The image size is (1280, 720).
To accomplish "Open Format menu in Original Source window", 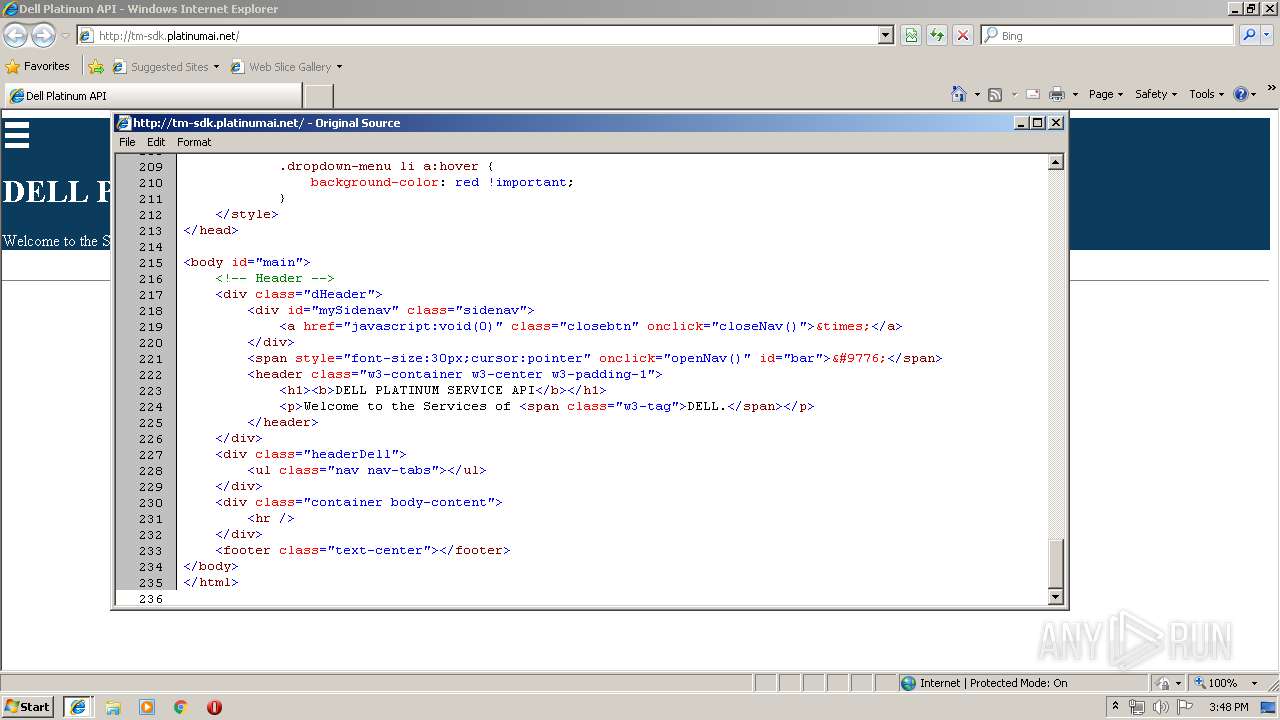I will (194, 142).
